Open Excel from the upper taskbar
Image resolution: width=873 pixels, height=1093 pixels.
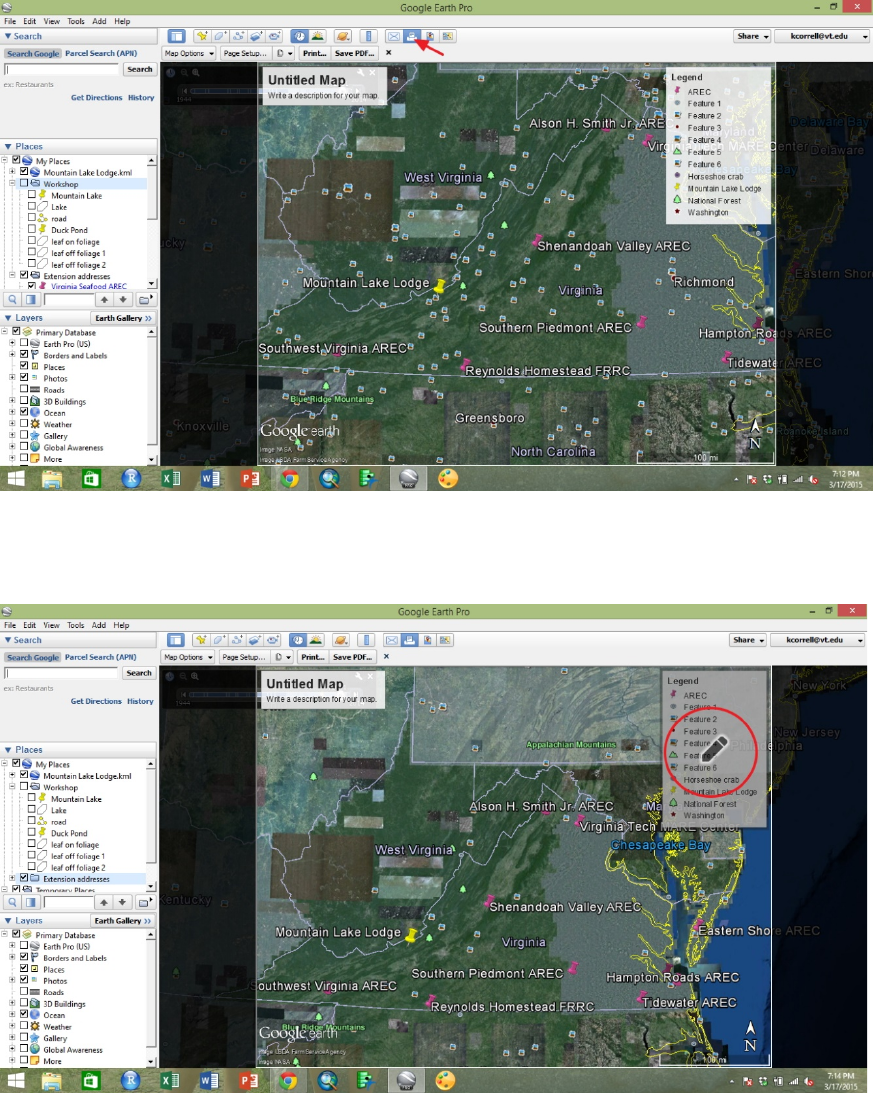(171, 479)
